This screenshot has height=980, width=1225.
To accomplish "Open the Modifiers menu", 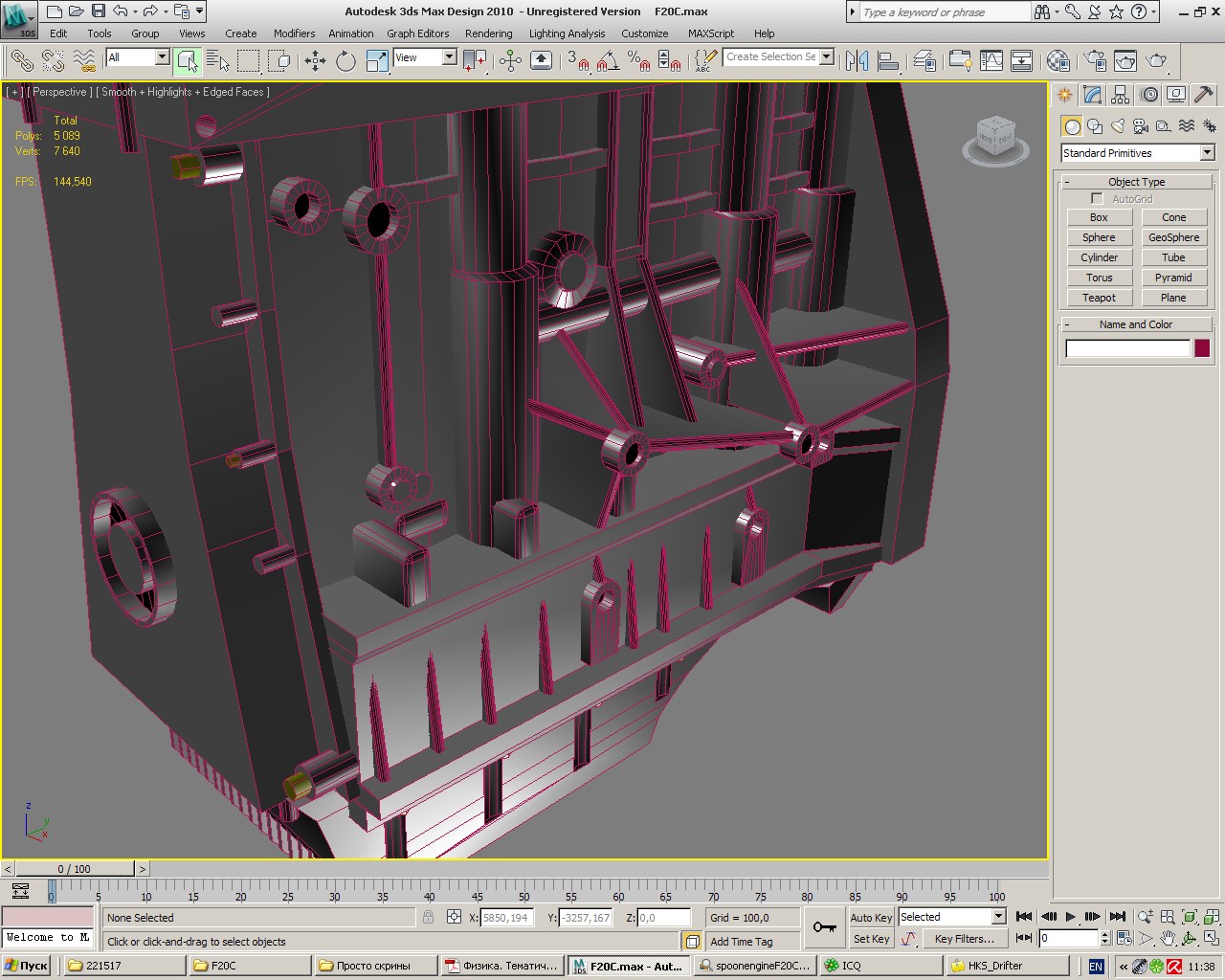I will [x=294, y=33].
